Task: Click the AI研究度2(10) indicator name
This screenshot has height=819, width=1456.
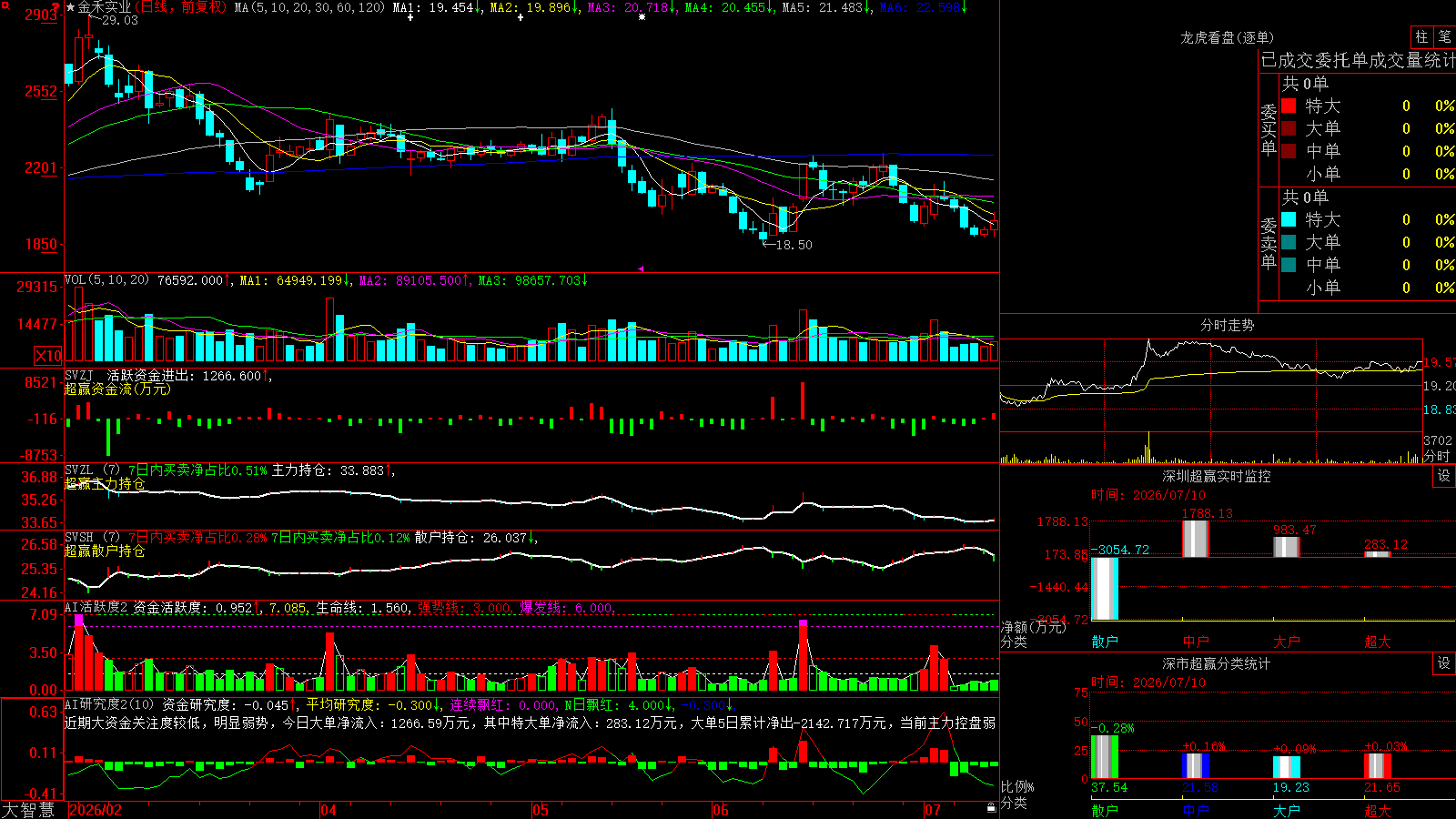Action: point(110,704)
